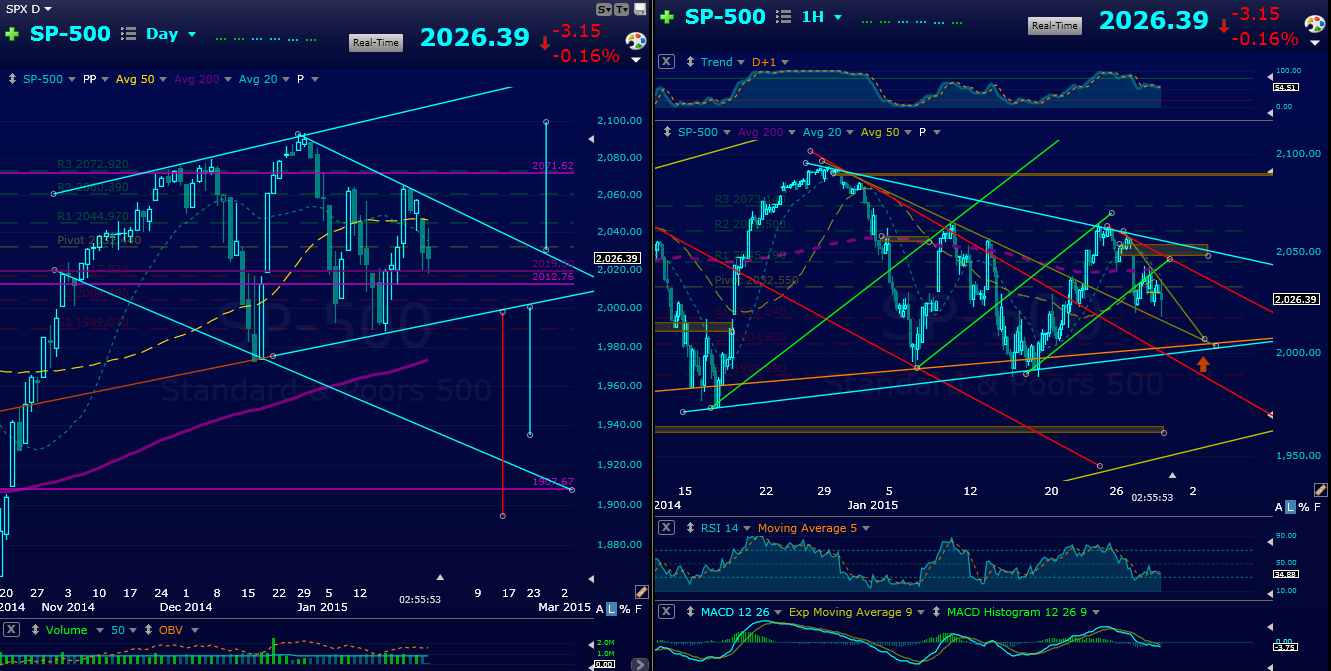Open the list icon beside SP-500 on 1H chart
This screenshot has width=1331, height=671.
(783, 17)
